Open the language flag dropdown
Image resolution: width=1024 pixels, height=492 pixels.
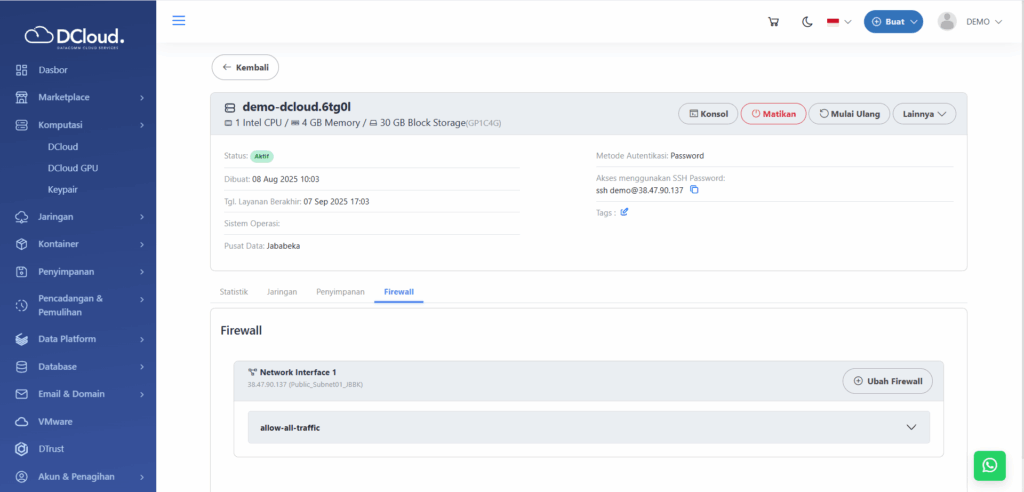[838, 22]
